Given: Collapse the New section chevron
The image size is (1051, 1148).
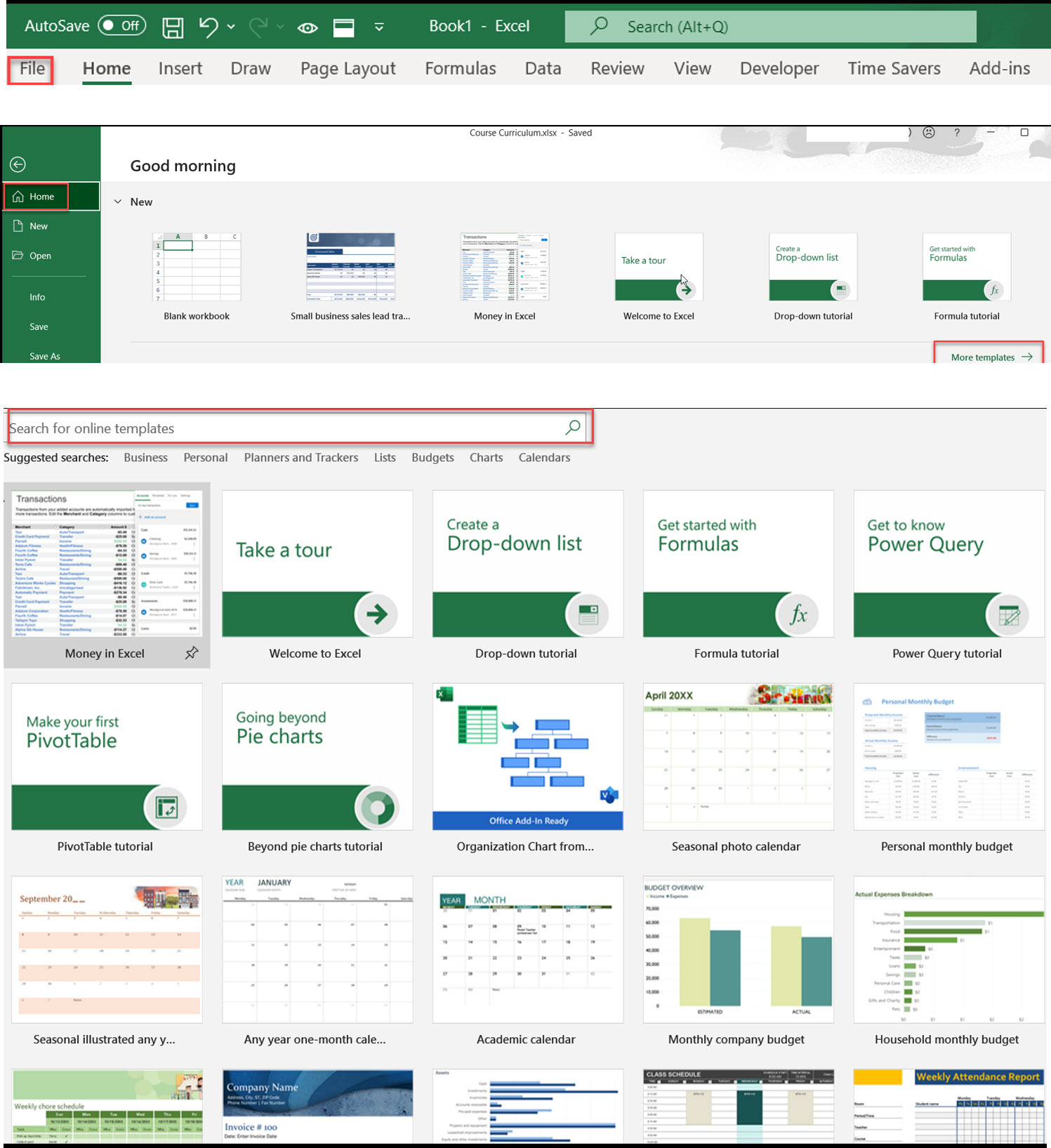Looking at the screenshot, I should point(118,202).
